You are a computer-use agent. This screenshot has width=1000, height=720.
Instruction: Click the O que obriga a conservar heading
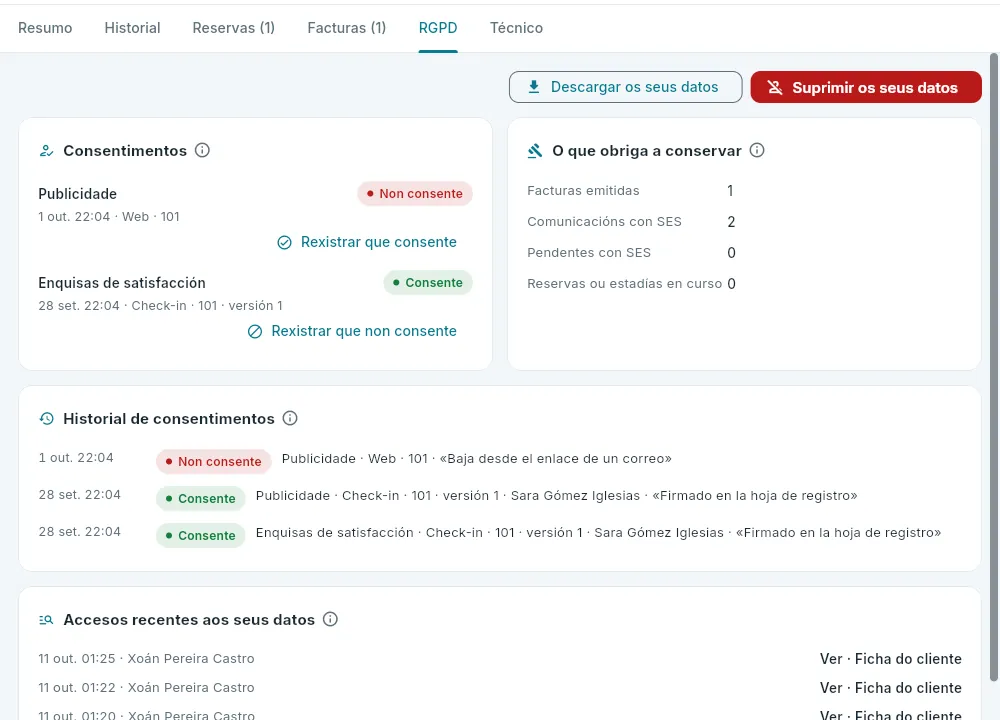[647, 151]
